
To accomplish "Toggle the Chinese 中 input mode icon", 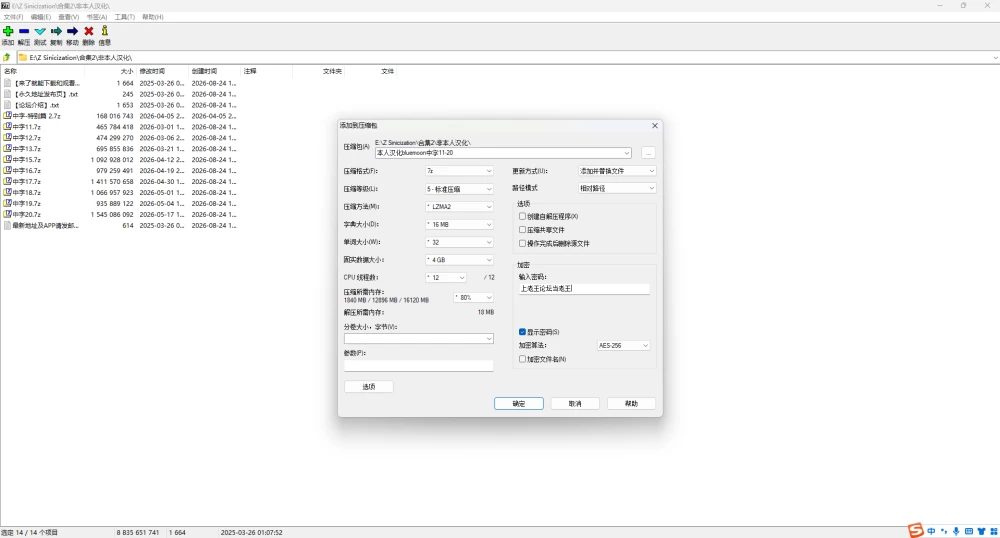I will (x=931, y=531).
